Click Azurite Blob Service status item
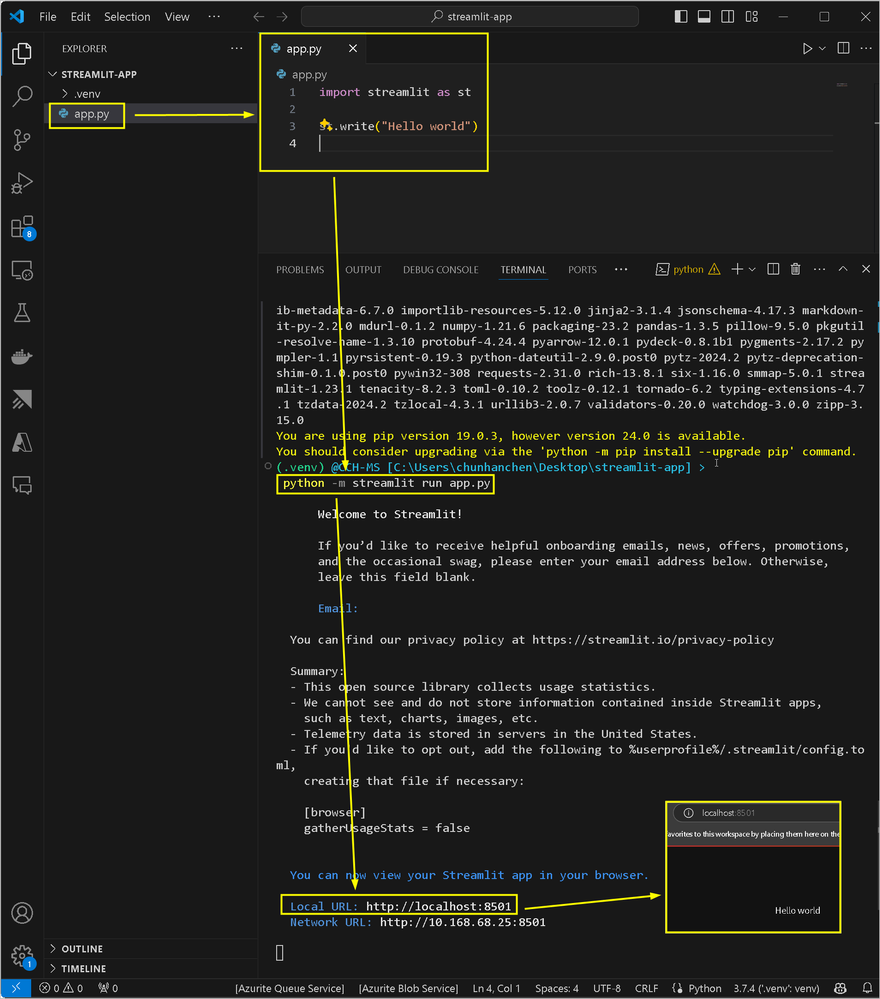 click(x=408, y=989)
